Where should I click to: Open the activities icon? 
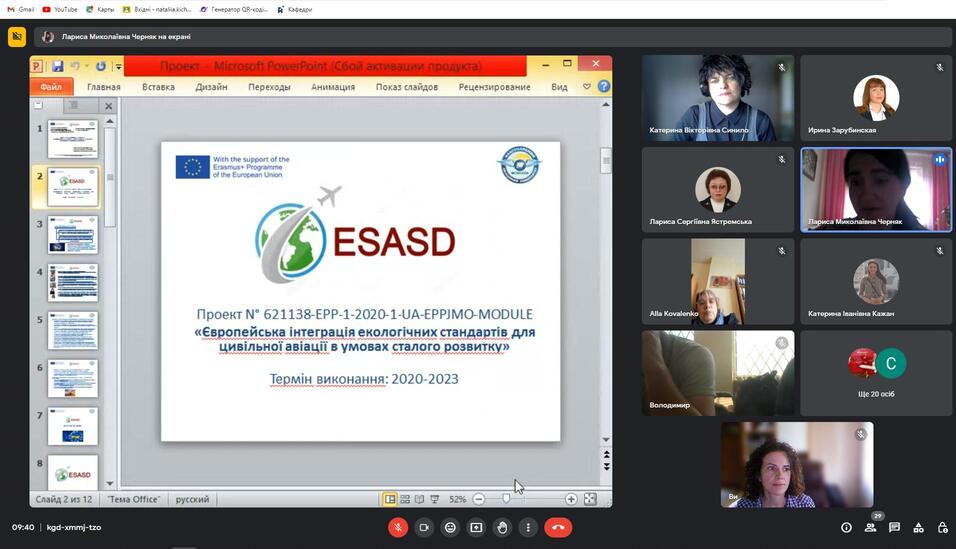click(x=918, y=527)
